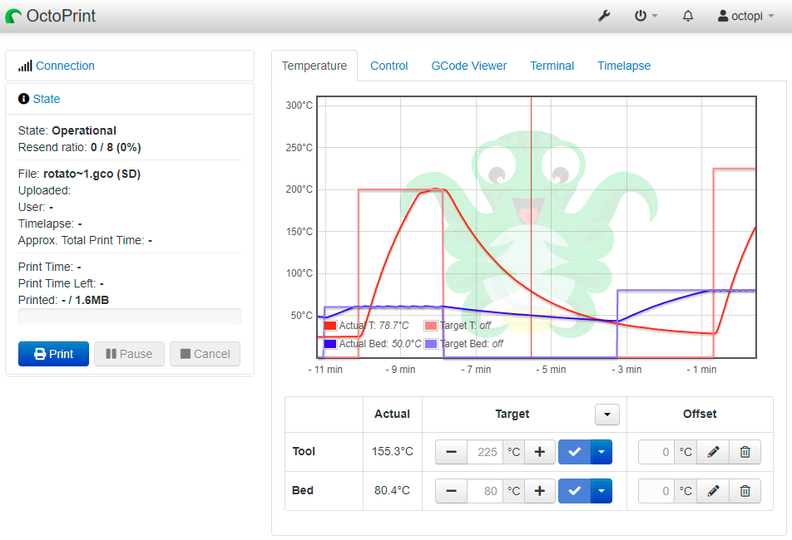Click the print progress bar

pos(129,317)
